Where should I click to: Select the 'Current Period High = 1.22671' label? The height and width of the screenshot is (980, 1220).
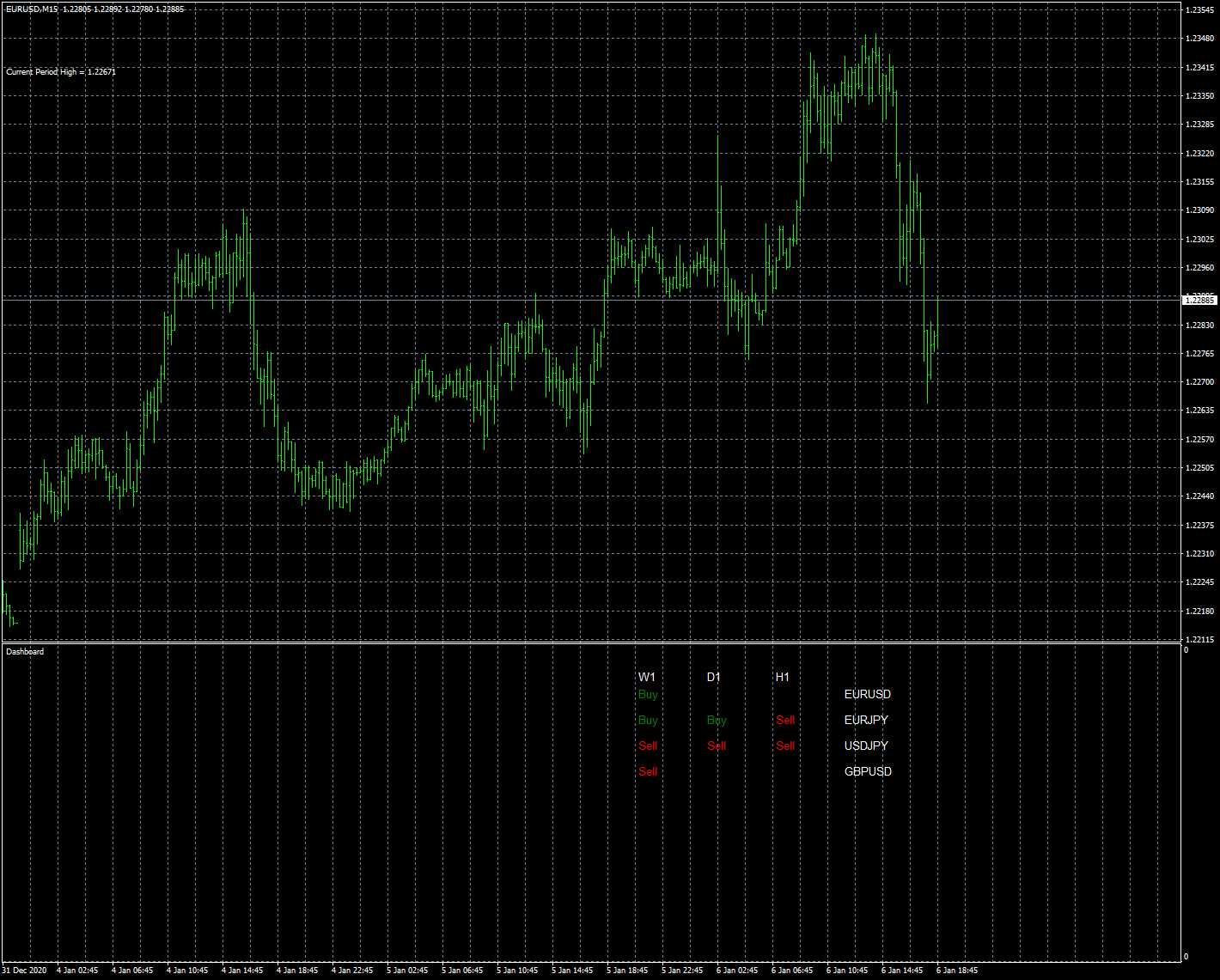61,72
